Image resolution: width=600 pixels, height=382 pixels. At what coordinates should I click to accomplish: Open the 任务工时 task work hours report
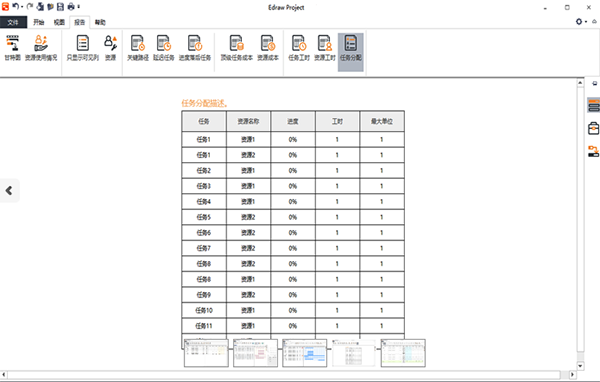(x=299, y=48)
